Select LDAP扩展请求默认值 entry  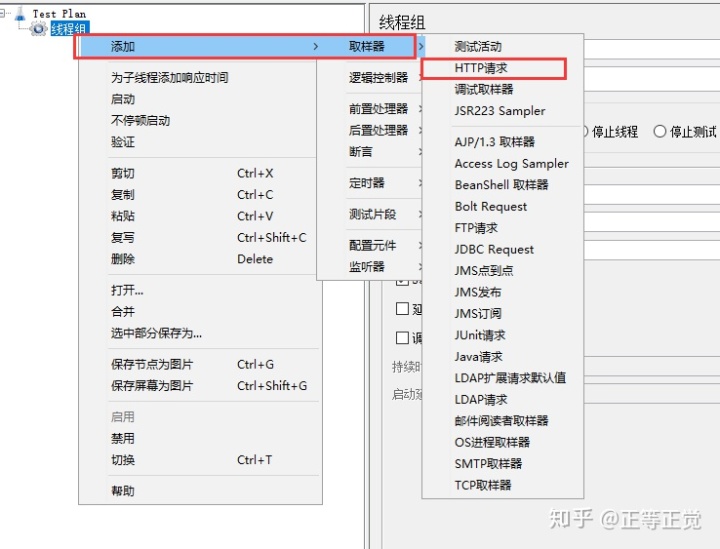502,378
